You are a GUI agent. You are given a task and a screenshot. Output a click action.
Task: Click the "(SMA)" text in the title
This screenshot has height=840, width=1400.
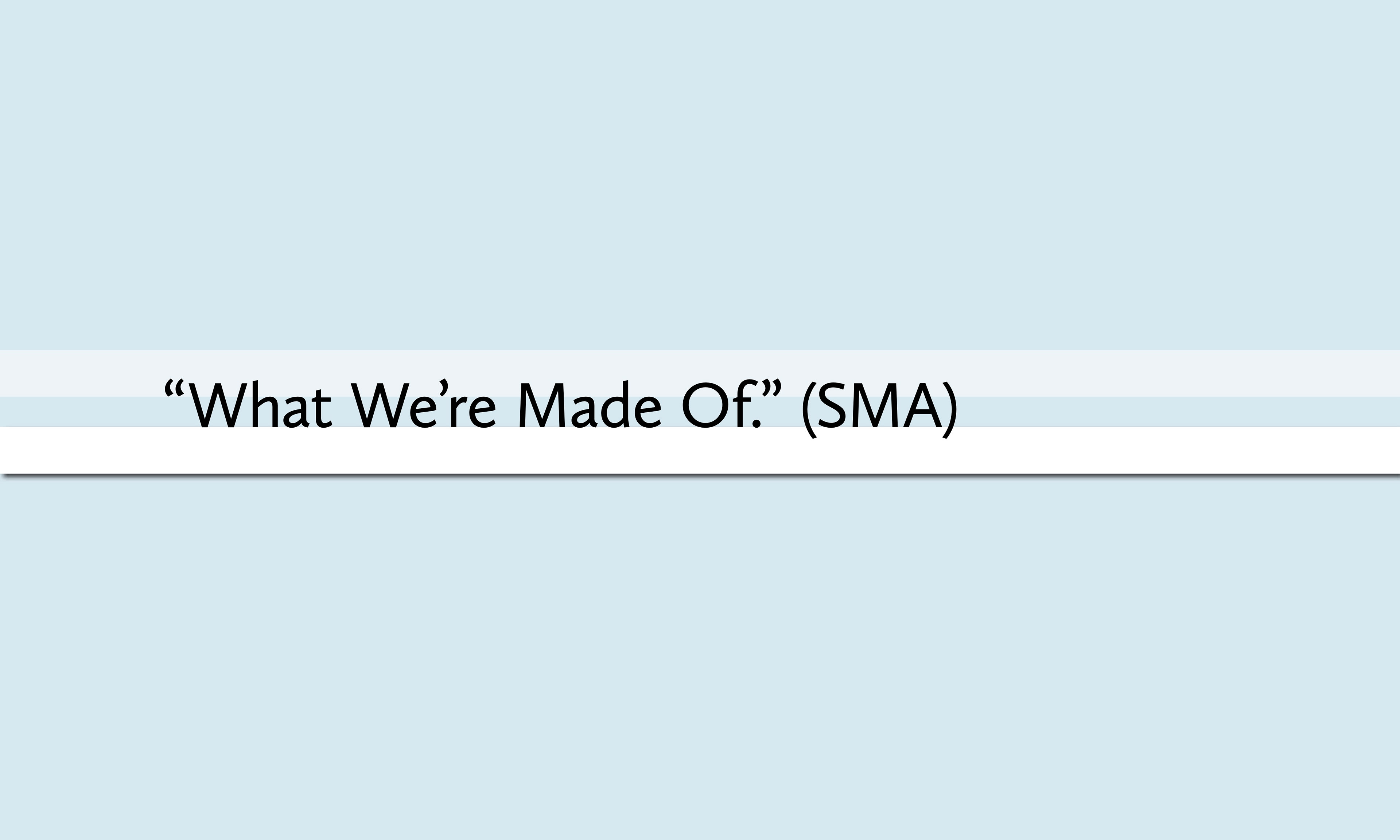click(x=879, y=409)
